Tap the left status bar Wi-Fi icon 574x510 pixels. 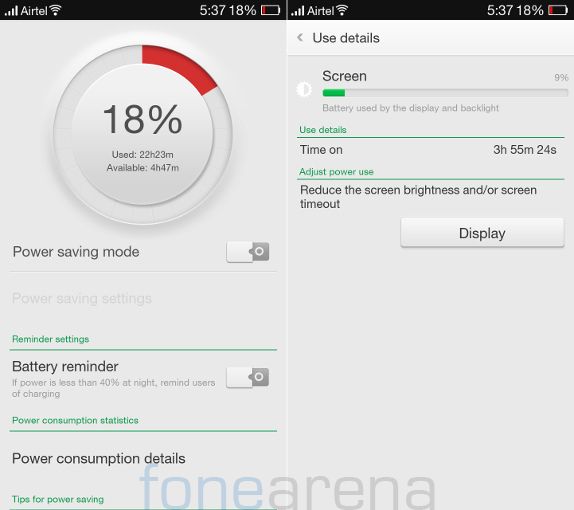coord(56,10)
